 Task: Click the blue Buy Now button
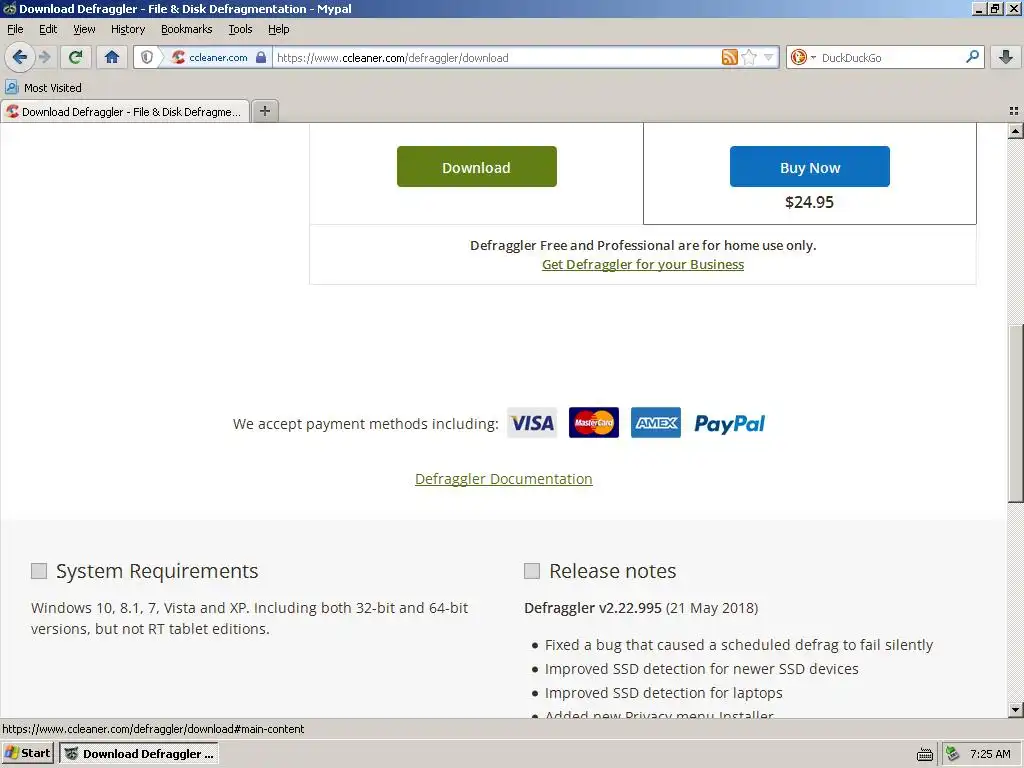click(x=810, y=167)
